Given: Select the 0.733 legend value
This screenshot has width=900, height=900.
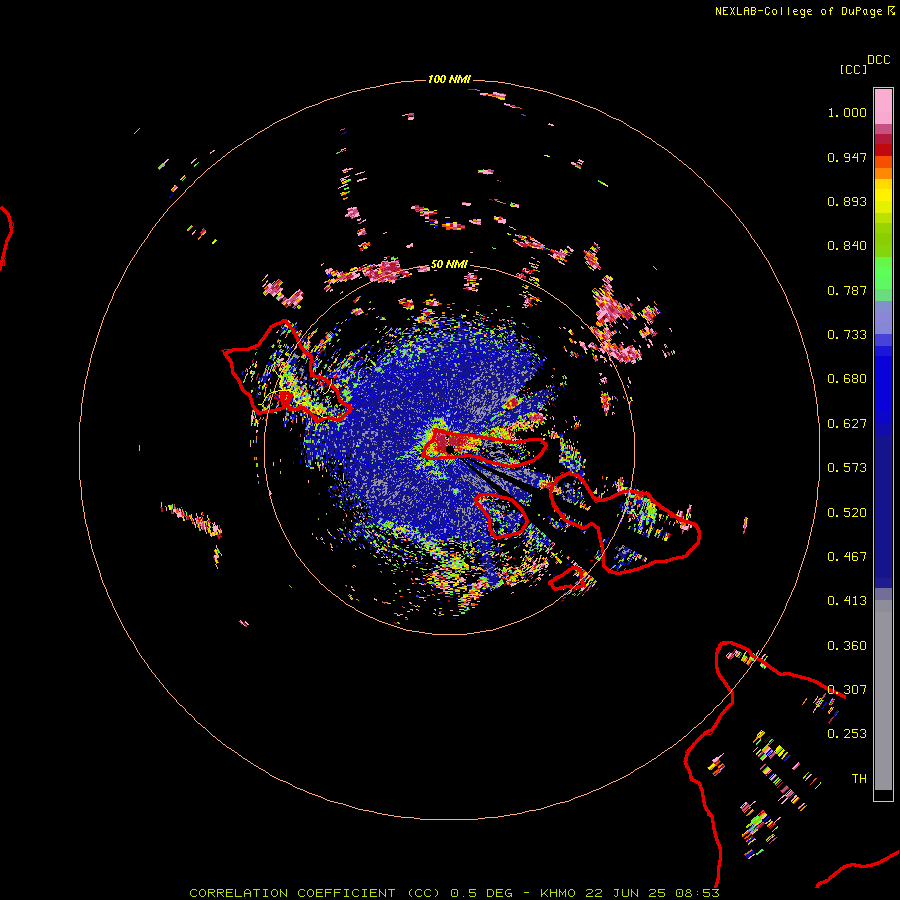Looking at the screenshot, I should click(x=847, y=335).
